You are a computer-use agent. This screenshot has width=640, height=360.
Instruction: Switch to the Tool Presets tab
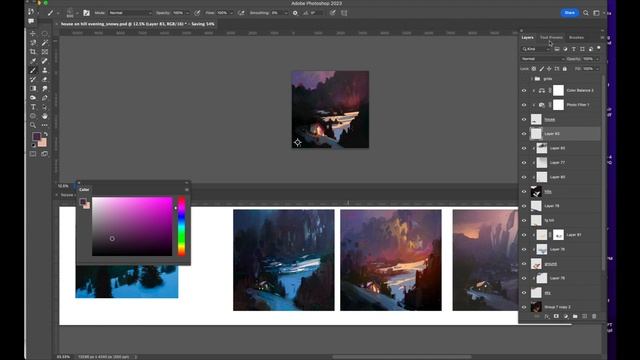coord(551,38)
